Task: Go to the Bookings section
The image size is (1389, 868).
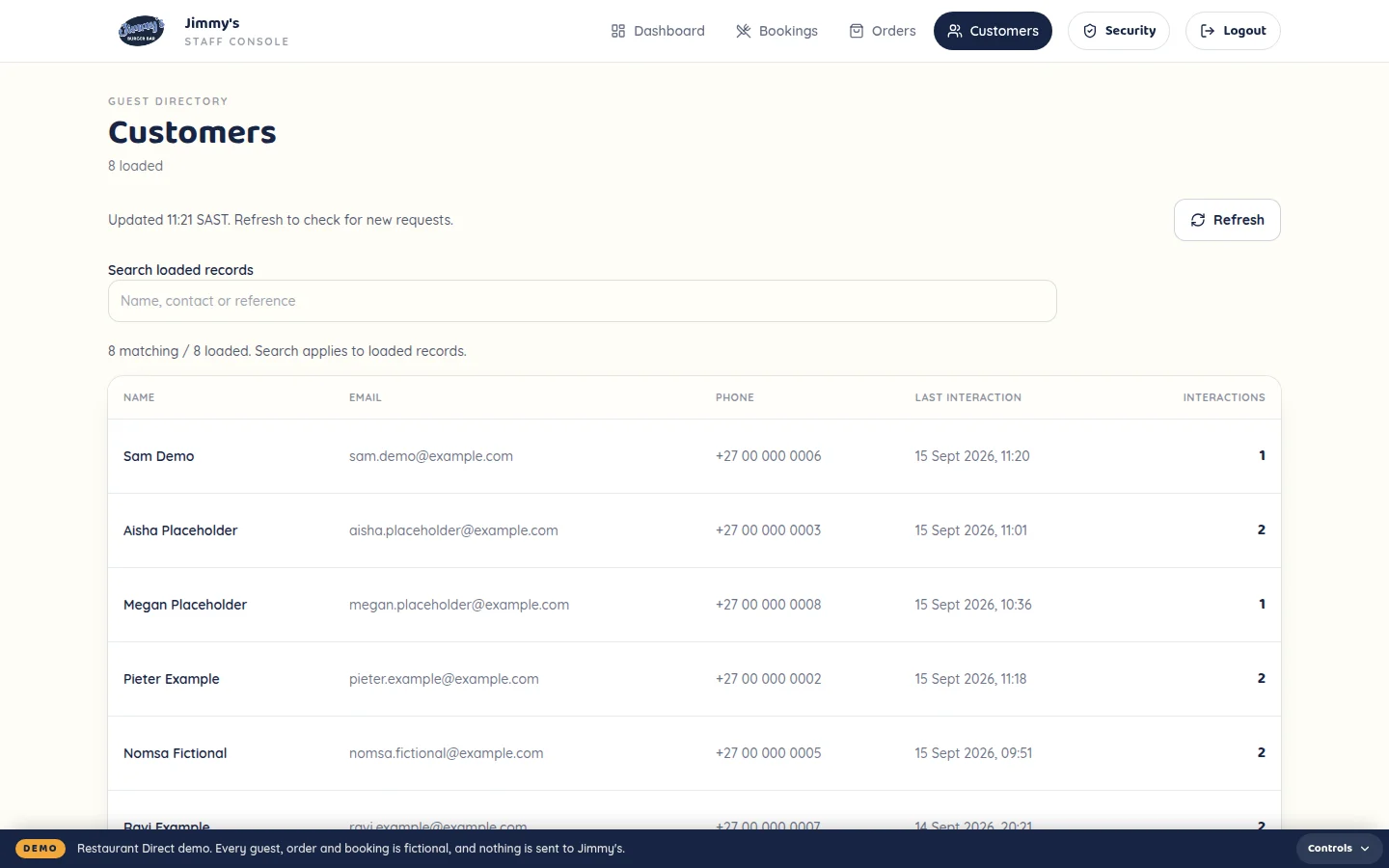Action: pos(776,31)
